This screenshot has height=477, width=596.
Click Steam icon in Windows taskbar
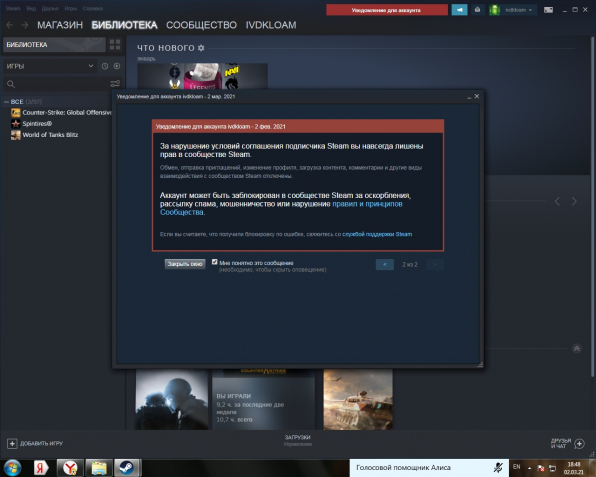127,467
